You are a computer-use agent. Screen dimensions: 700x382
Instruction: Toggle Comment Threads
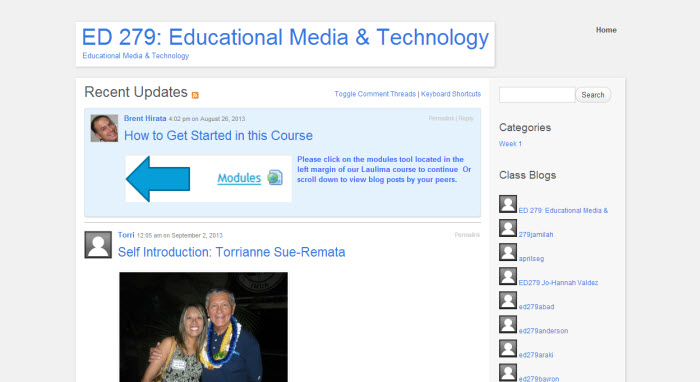click(x=375, y=94)
